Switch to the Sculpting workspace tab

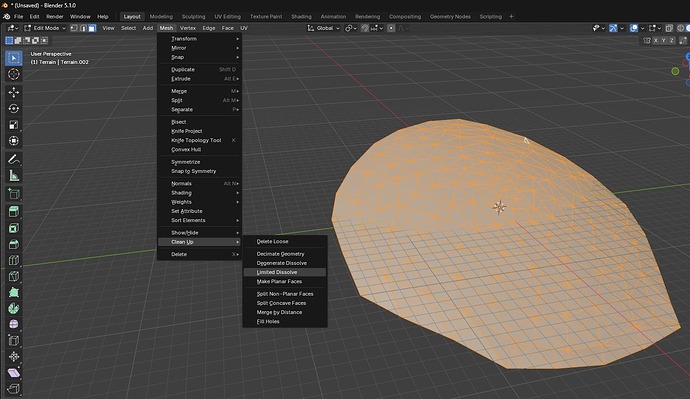[194, 16]
